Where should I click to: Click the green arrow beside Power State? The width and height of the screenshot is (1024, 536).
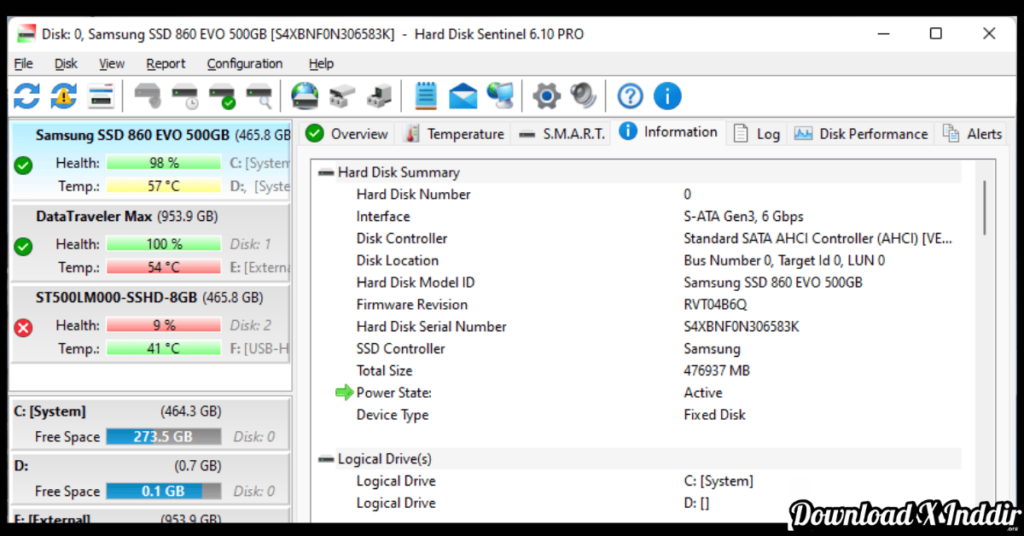(x=344, y=392)
